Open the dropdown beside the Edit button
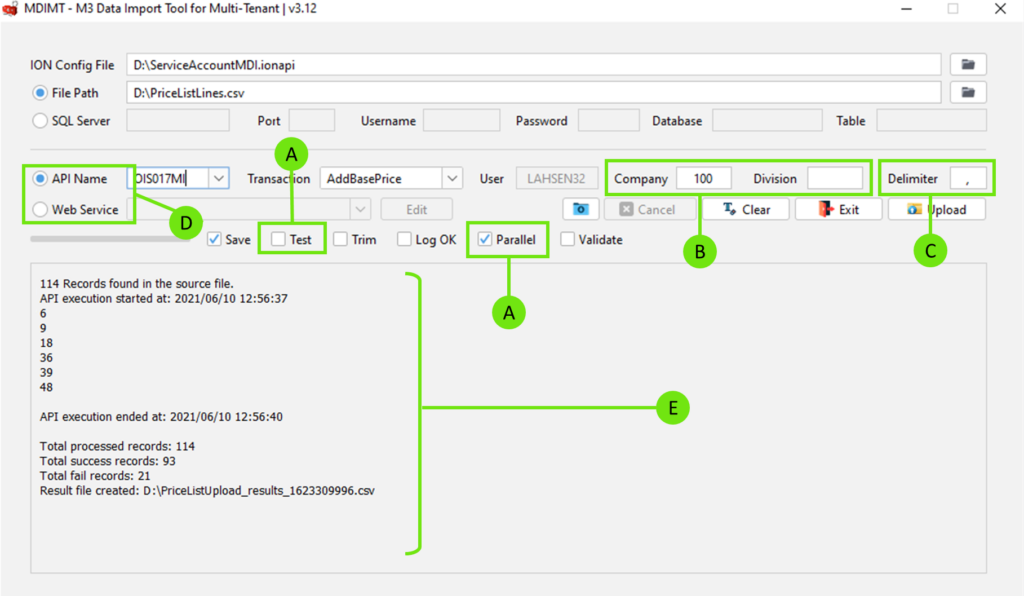The image size is (1024, 596). [x=358, y=209]
